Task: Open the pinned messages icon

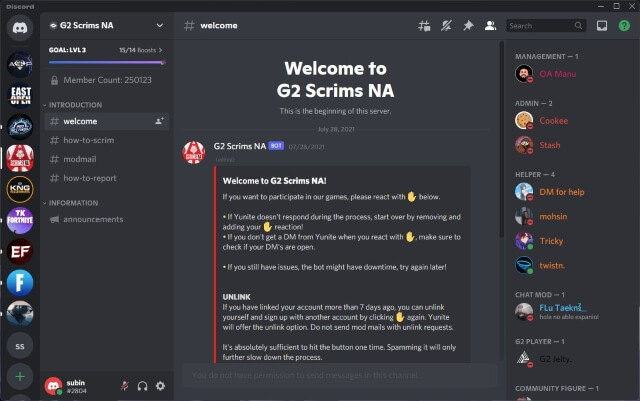Action: pos(468,25)
